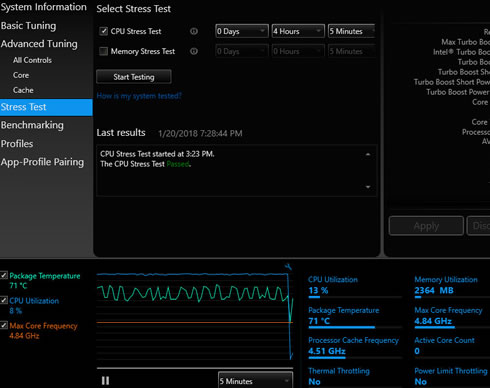The height and width of the screenshot is (388, 490).
Task: Click the monitoring graph area
Action: 195,316
